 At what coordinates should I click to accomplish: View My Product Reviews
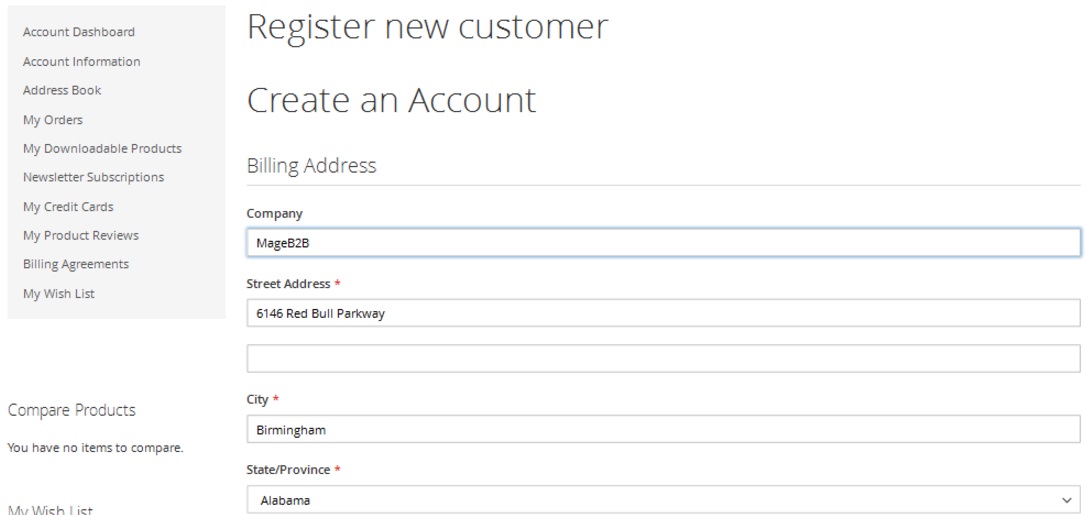[x=81, y=235]
